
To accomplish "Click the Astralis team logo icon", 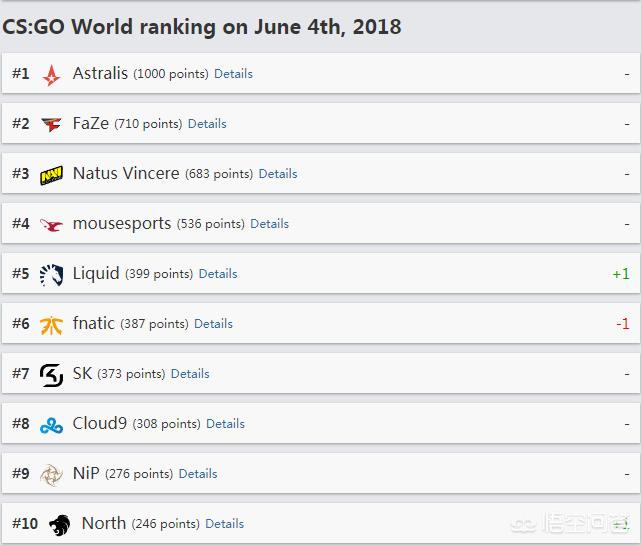I will click(51, 75).
